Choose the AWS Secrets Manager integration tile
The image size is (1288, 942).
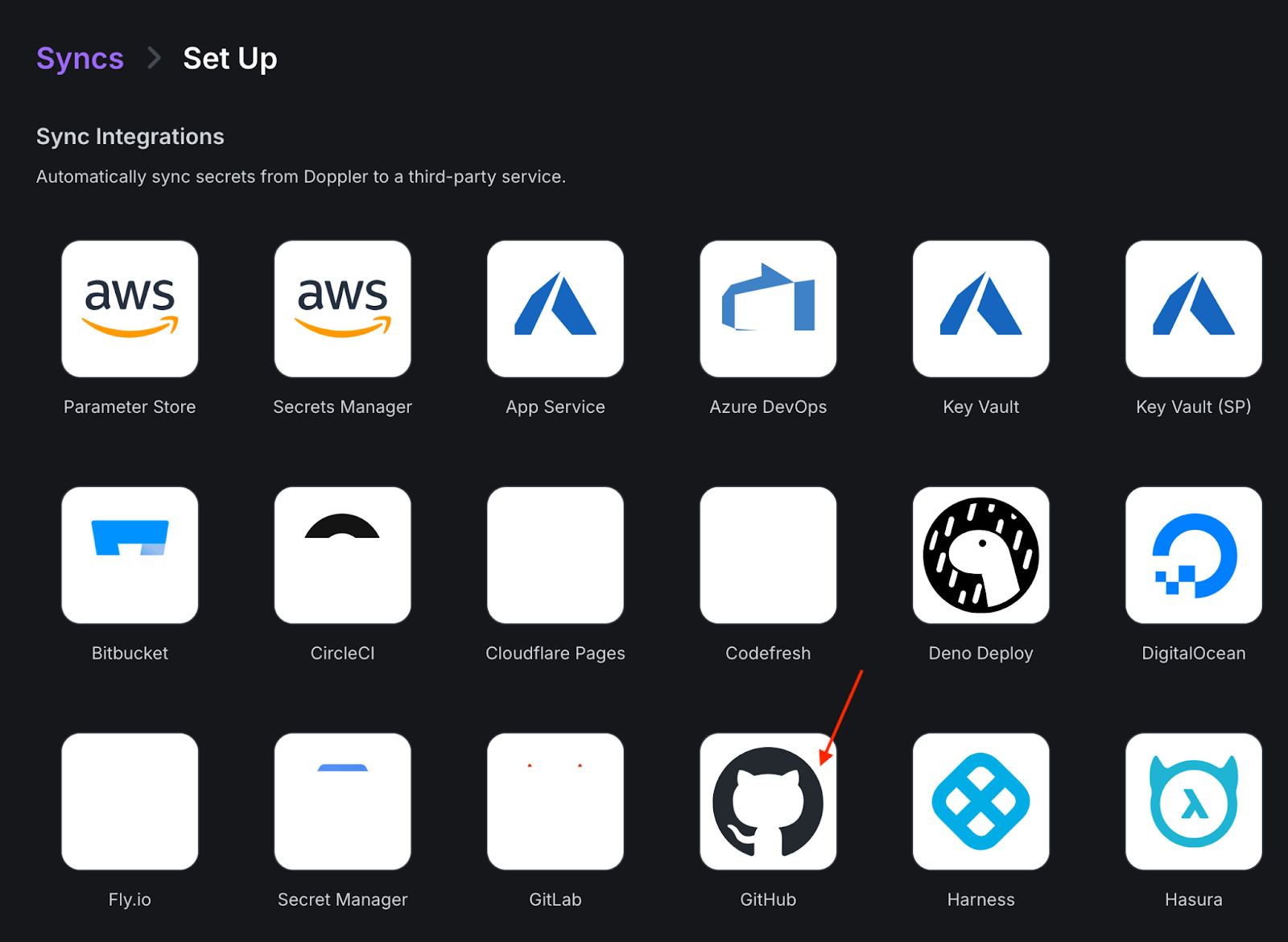point(342,309)
